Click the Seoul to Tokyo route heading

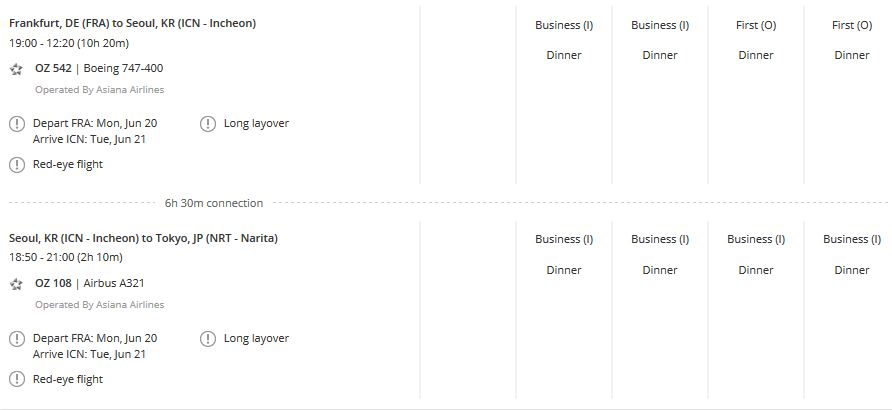point(143,238)
